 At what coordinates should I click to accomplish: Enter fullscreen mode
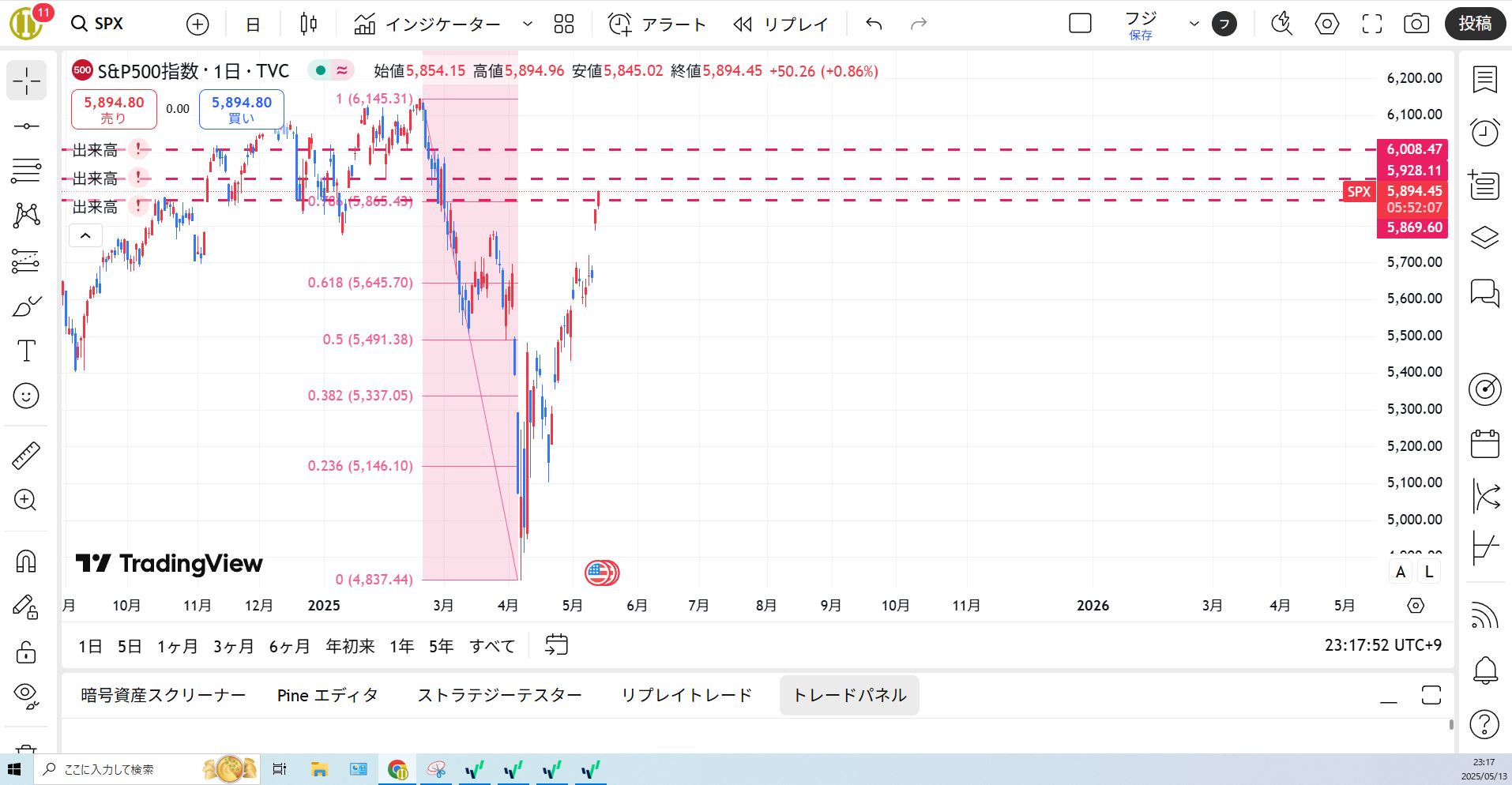(x=1372, y=24)
